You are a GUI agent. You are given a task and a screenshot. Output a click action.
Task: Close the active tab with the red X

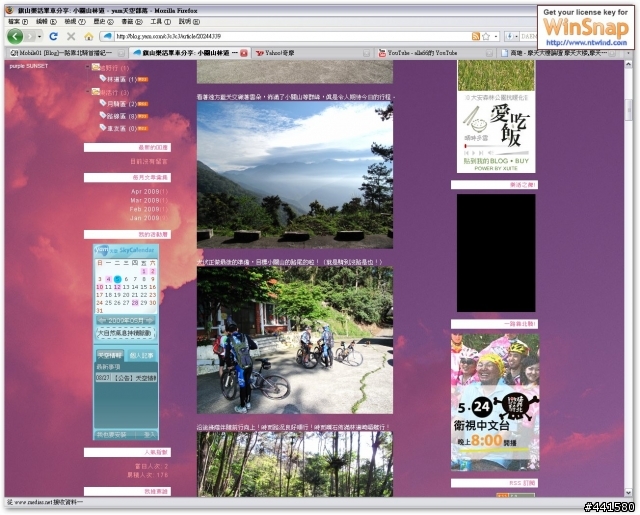click(244, 53)
